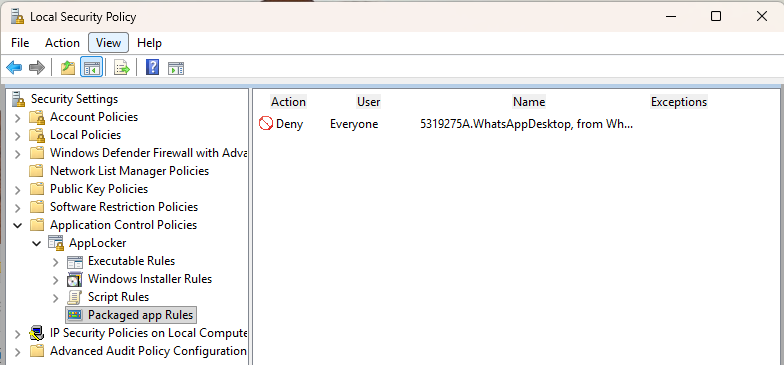Screen dimensions: 784x365
Task: Collapse Application Control Policies node
Action: pyautogui.click(x=18, y=226)
